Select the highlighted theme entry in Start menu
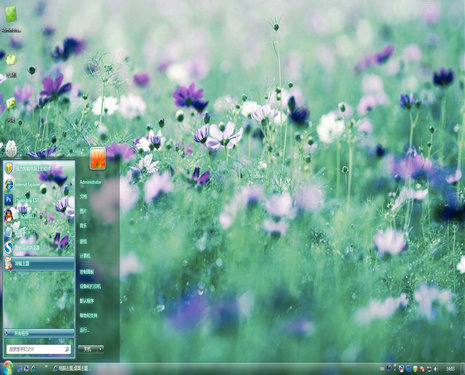This screenshot has height=375, width=465. (x=39, y=263)
